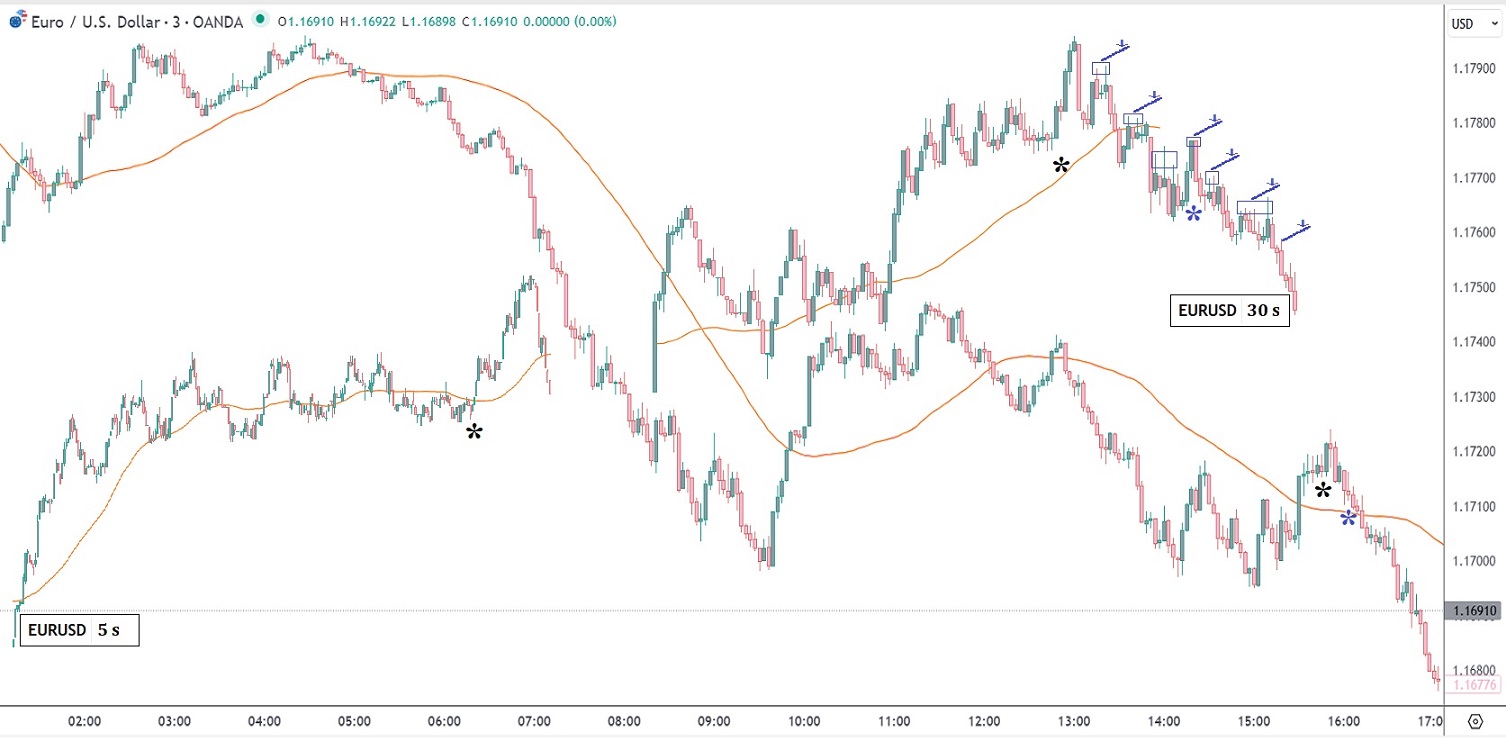Select the current price label 1.16910
The image size is (1506, 741).
(1474, 610)
